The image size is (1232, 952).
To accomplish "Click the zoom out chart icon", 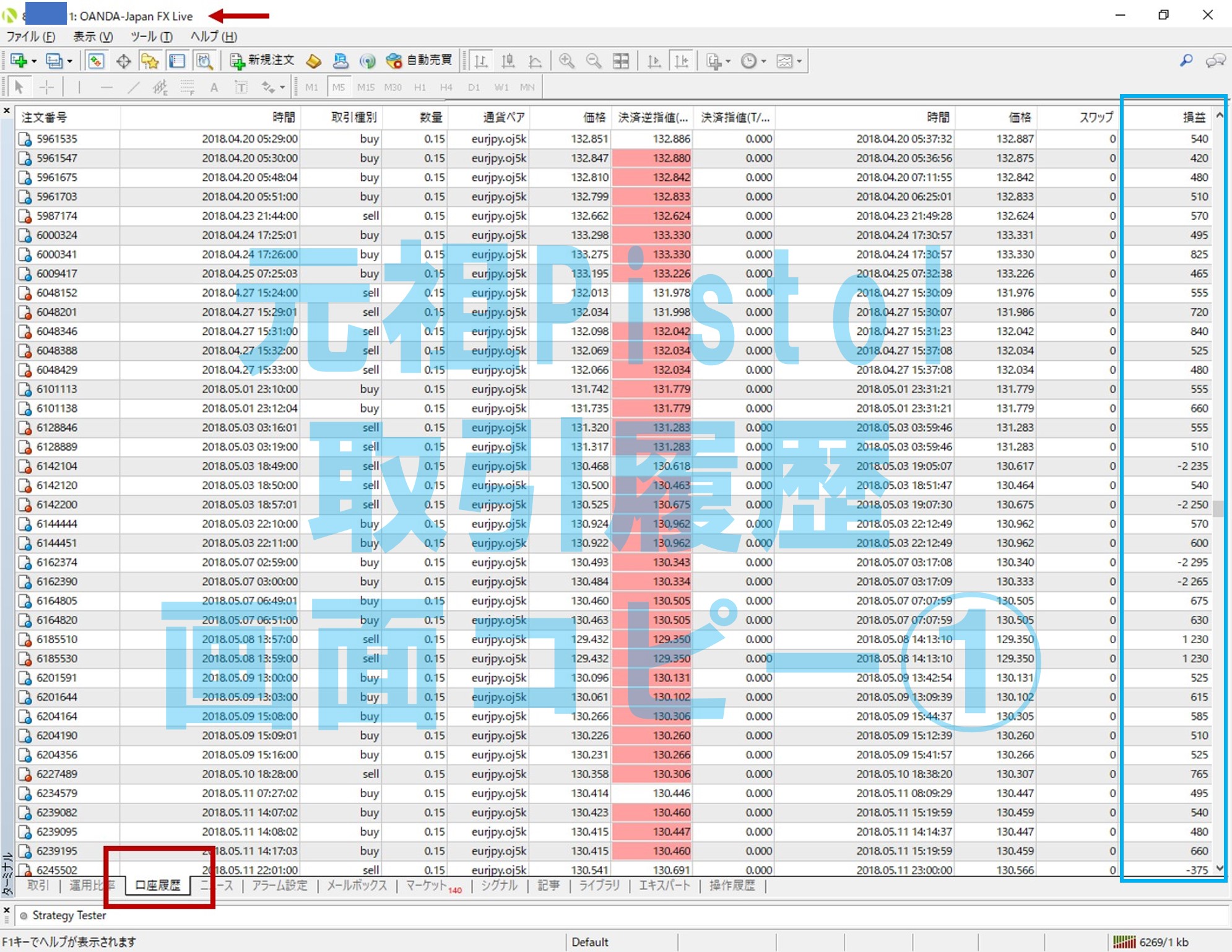I will [x=593, y=61].
